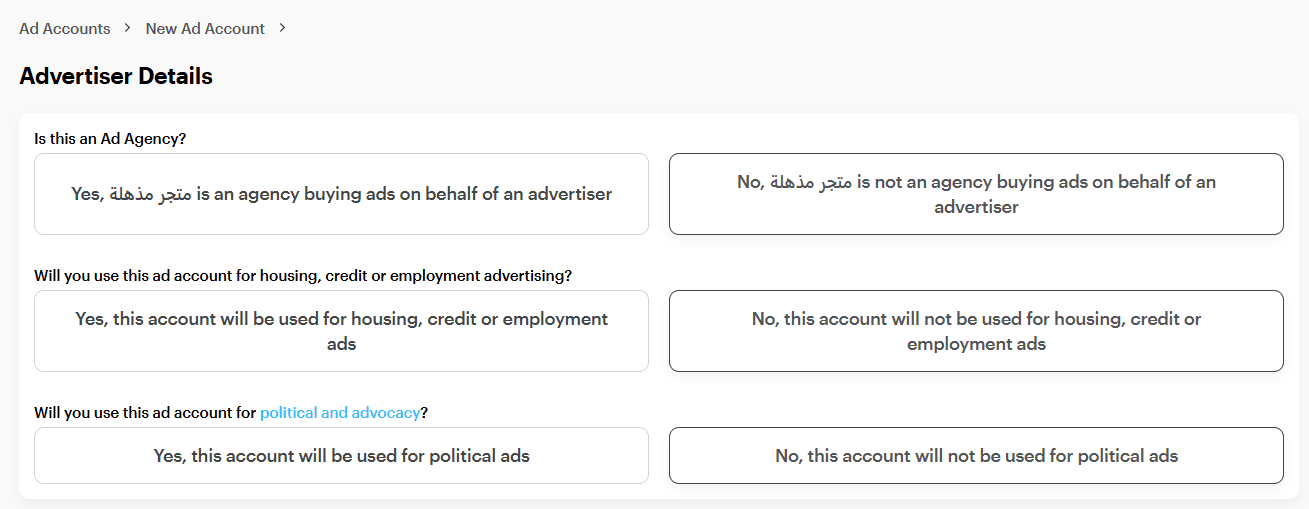Click the Advertiser Details heading
1309x509 pixels.
[116, 76]
